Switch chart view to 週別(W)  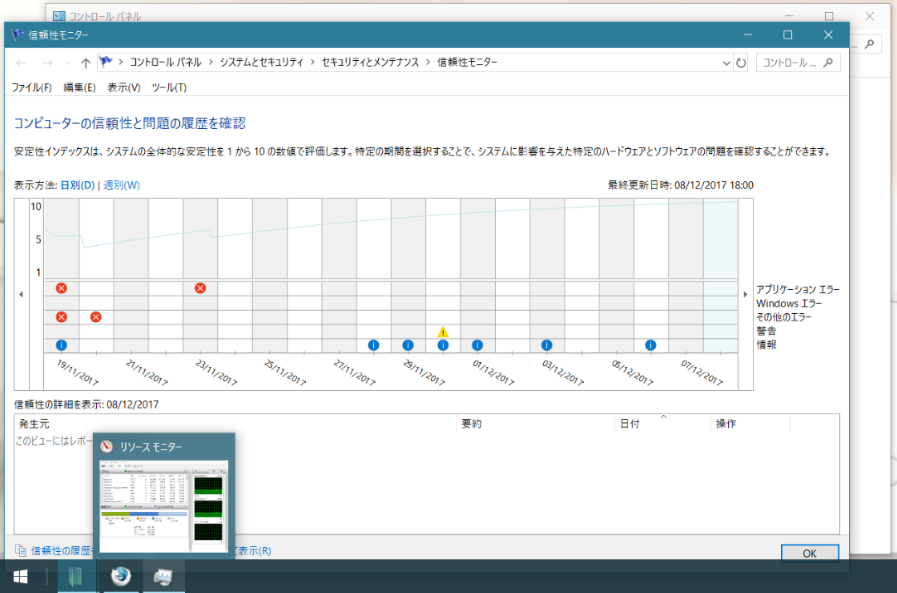121,185
